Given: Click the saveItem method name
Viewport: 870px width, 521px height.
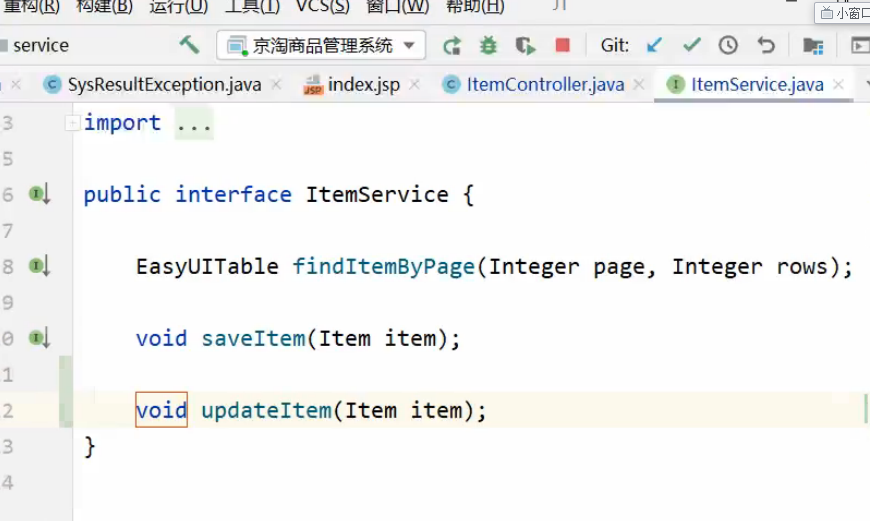Looking at the screenshot, I should [253, 338].
